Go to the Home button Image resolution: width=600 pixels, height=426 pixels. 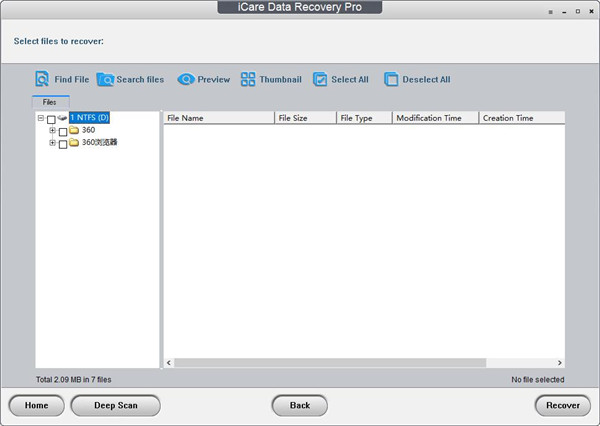pyautogui.click(x=37, y=405)
